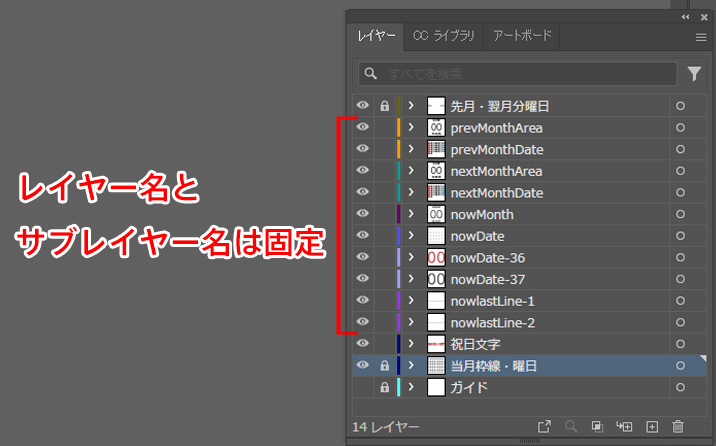Hide the 祝日文字 layer
Screen dimensions: 716x446
363,343
